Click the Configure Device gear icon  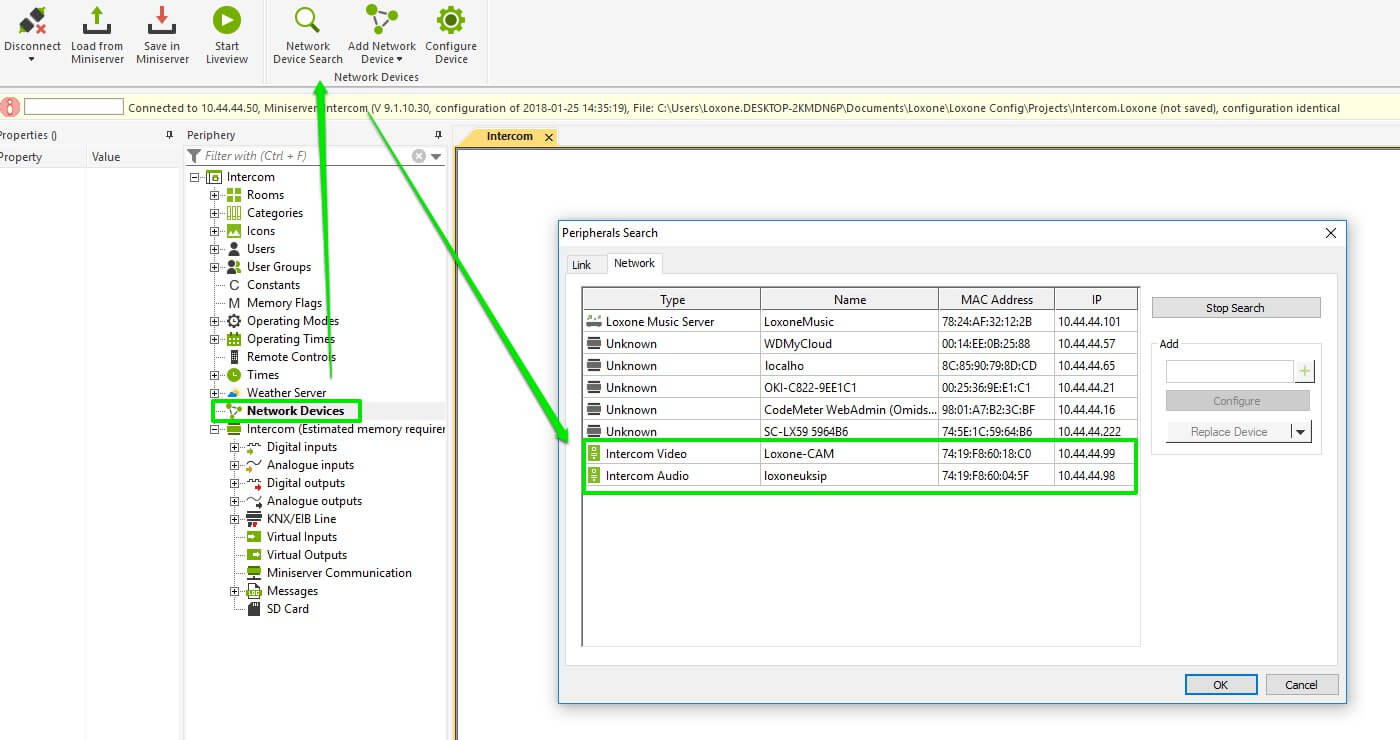coord(451,20)
